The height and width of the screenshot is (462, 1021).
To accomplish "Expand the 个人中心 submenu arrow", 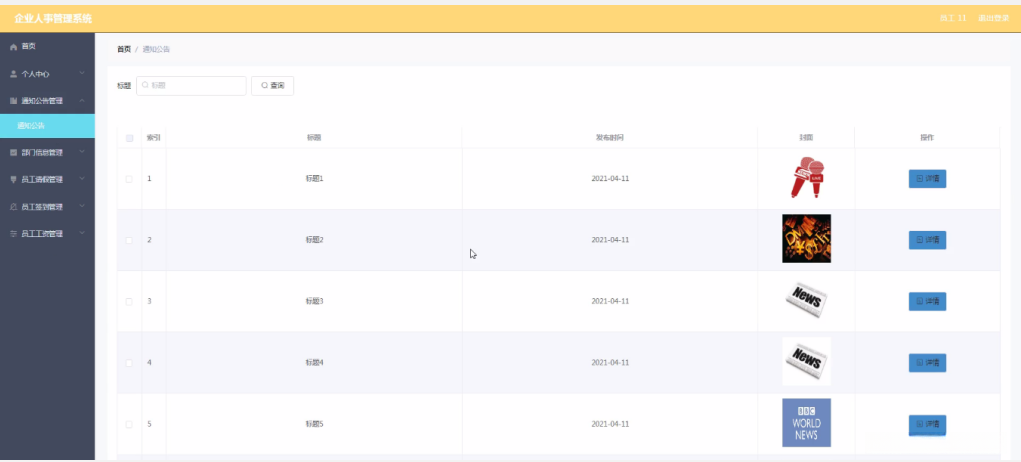I will tap(82, 74).
